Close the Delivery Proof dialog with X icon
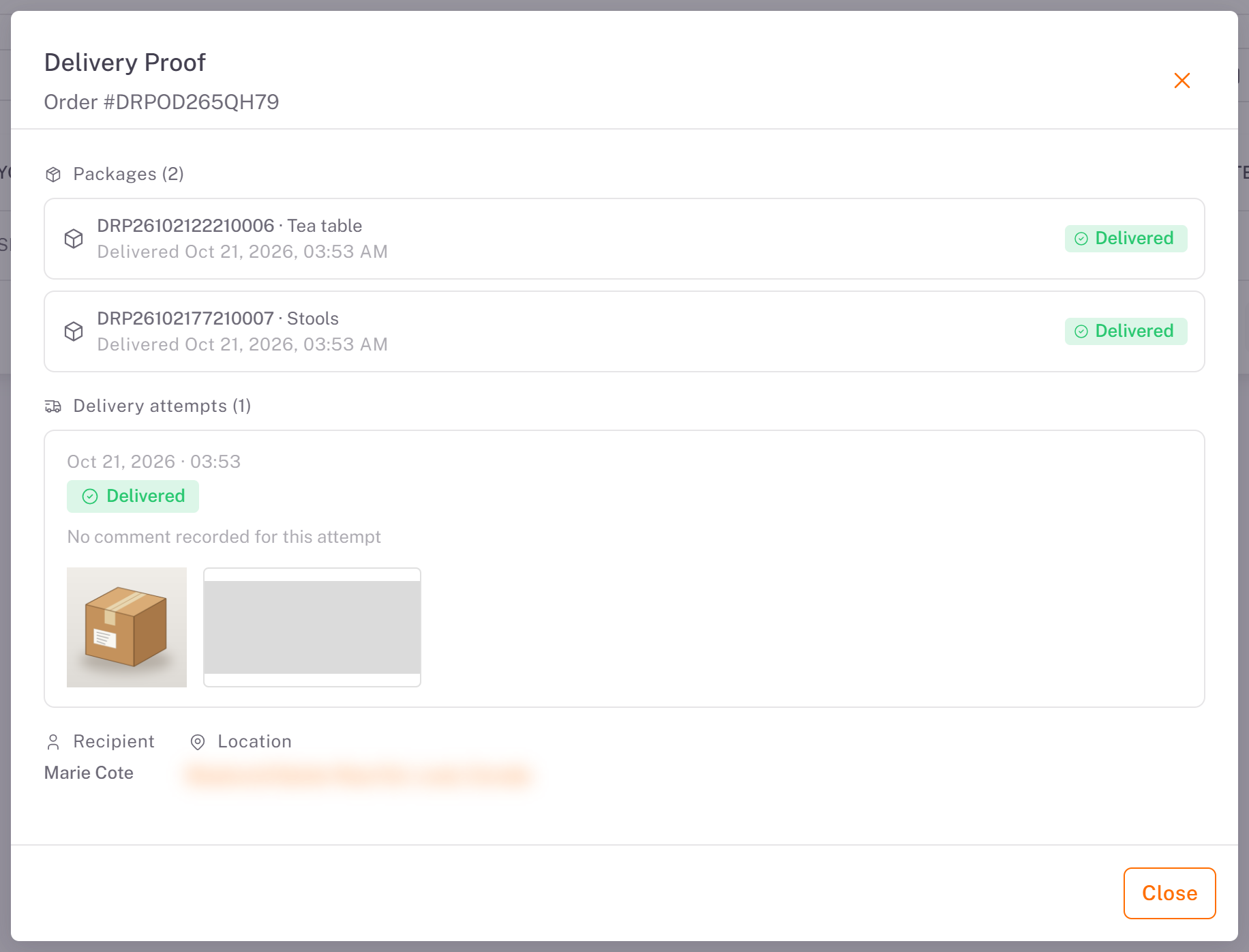The width and height of the screenshot is (1249, 952). (1182, 80)
